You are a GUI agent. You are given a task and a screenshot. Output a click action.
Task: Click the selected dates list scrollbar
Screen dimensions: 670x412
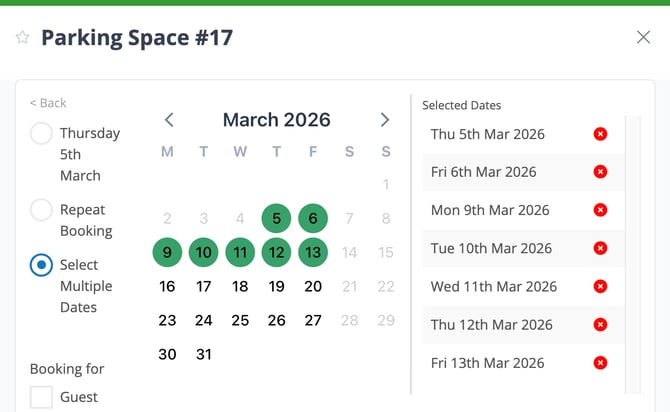630,250
